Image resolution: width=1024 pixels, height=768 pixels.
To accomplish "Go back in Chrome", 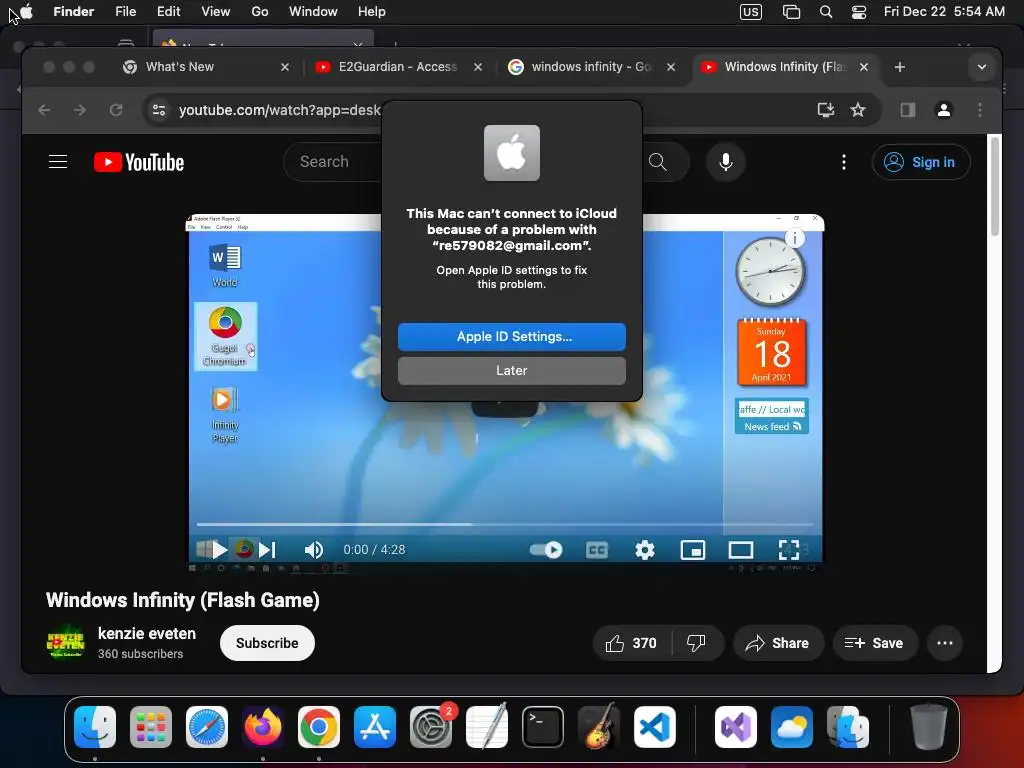I will [x=44, y=110].
